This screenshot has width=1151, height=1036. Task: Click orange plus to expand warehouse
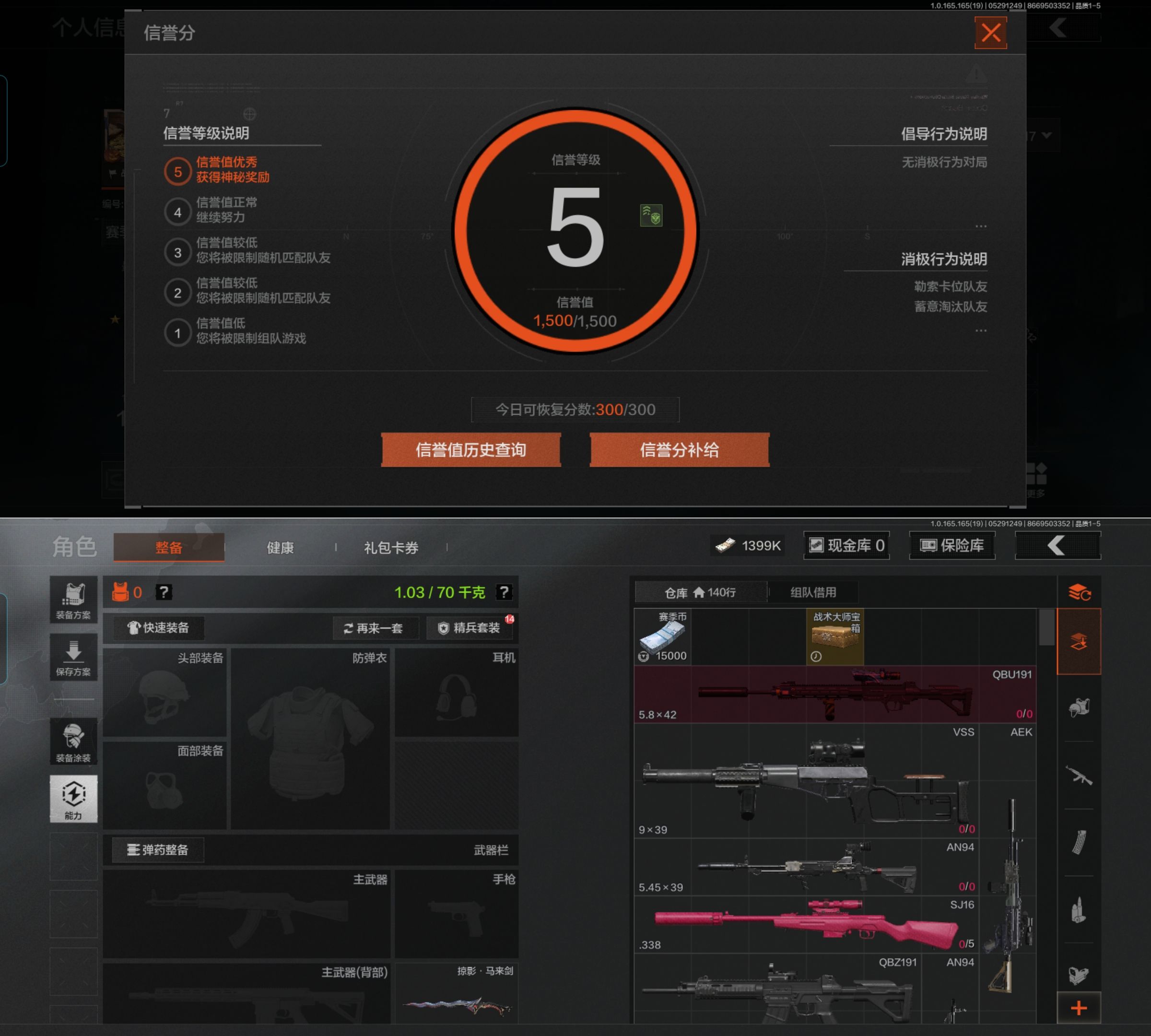click(1079, 1008)
